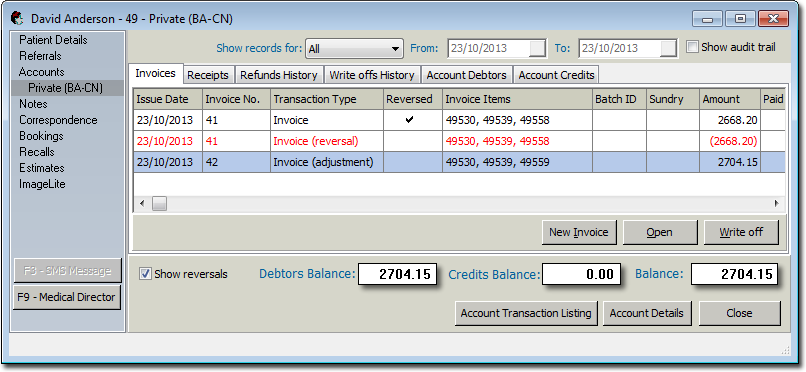The image size is (806, 372).
Task: Click the New Invoice button
Action: 579,232
